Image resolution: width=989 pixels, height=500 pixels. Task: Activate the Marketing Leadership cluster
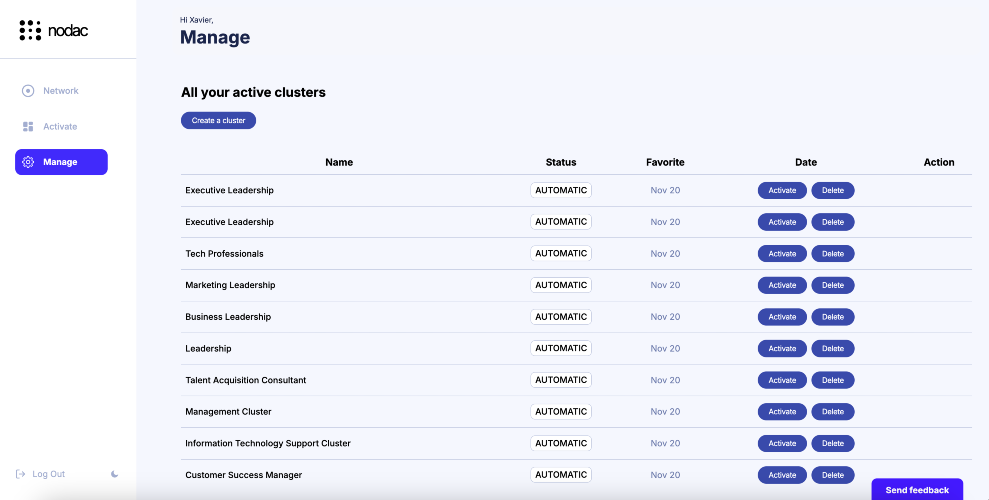782,285
